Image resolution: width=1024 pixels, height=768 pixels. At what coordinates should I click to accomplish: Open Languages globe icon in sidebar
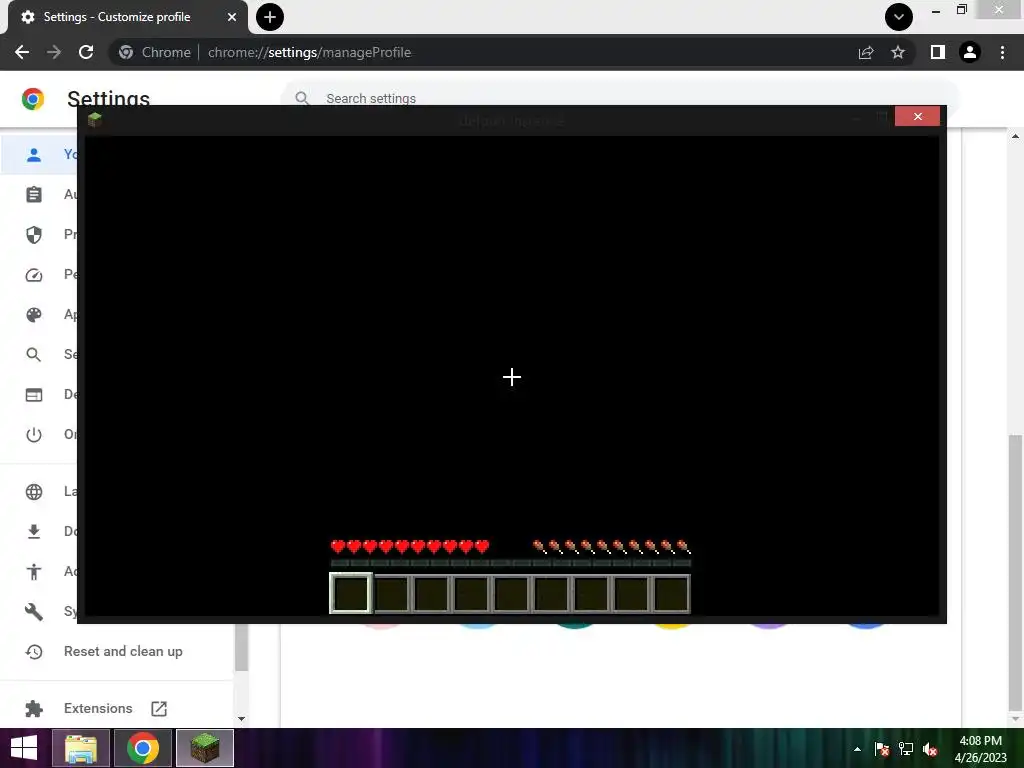pos(34,492)
